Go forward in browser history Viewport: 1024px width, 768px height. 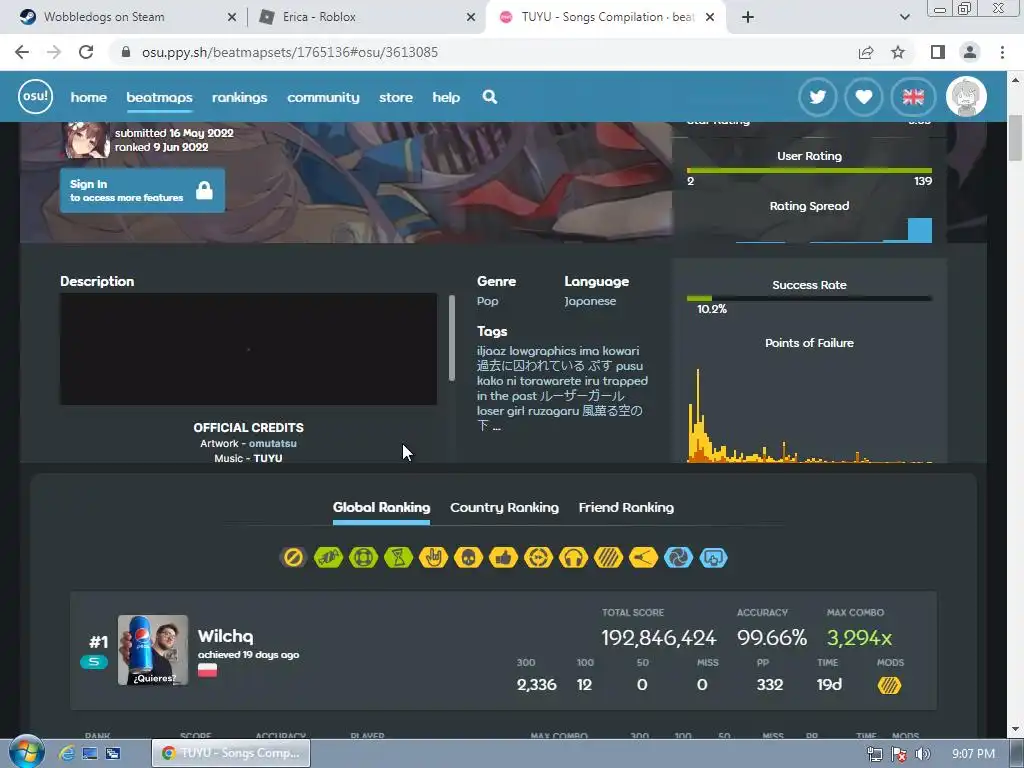click(54, 52)
